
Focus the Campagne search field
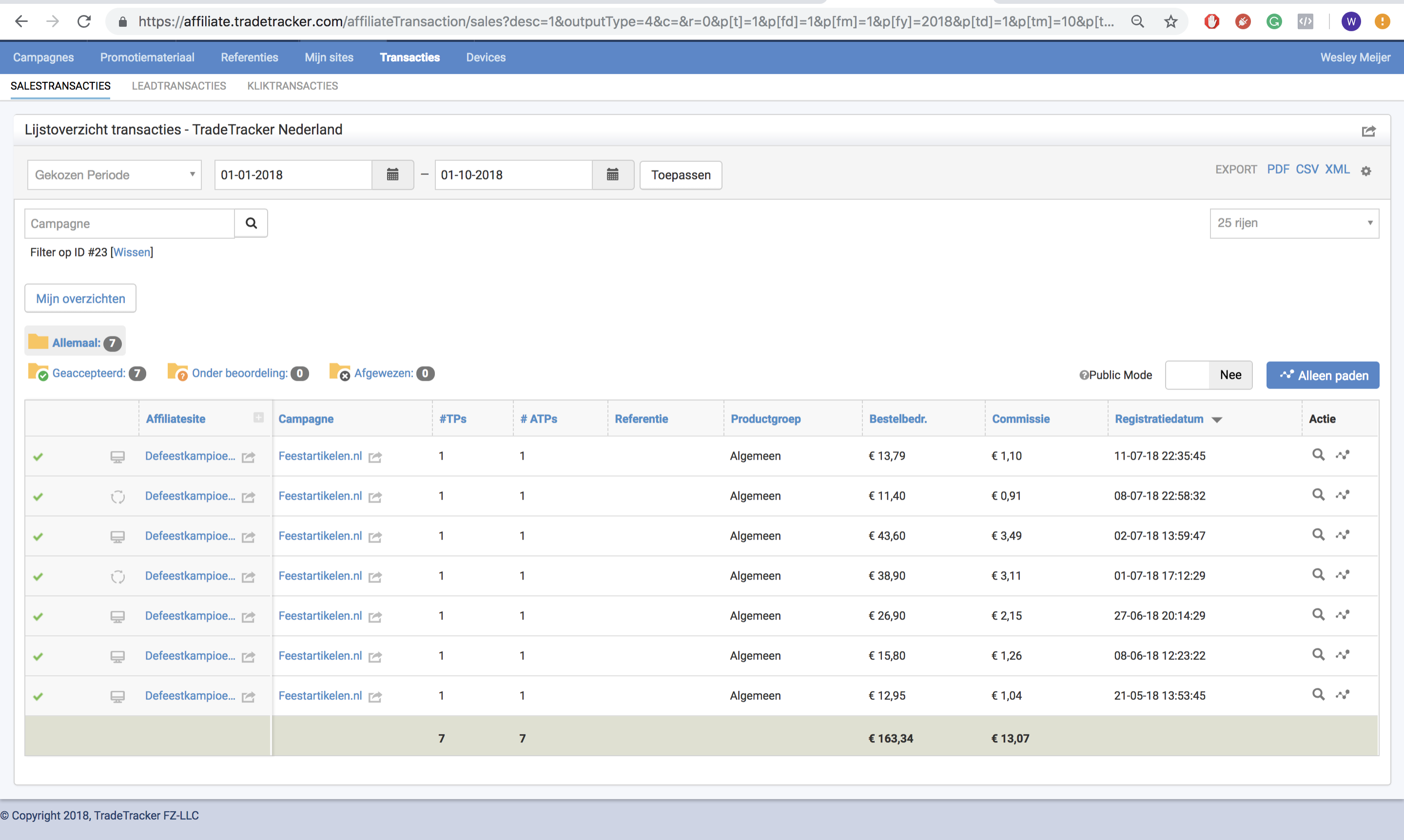click(x=130, y=223)
